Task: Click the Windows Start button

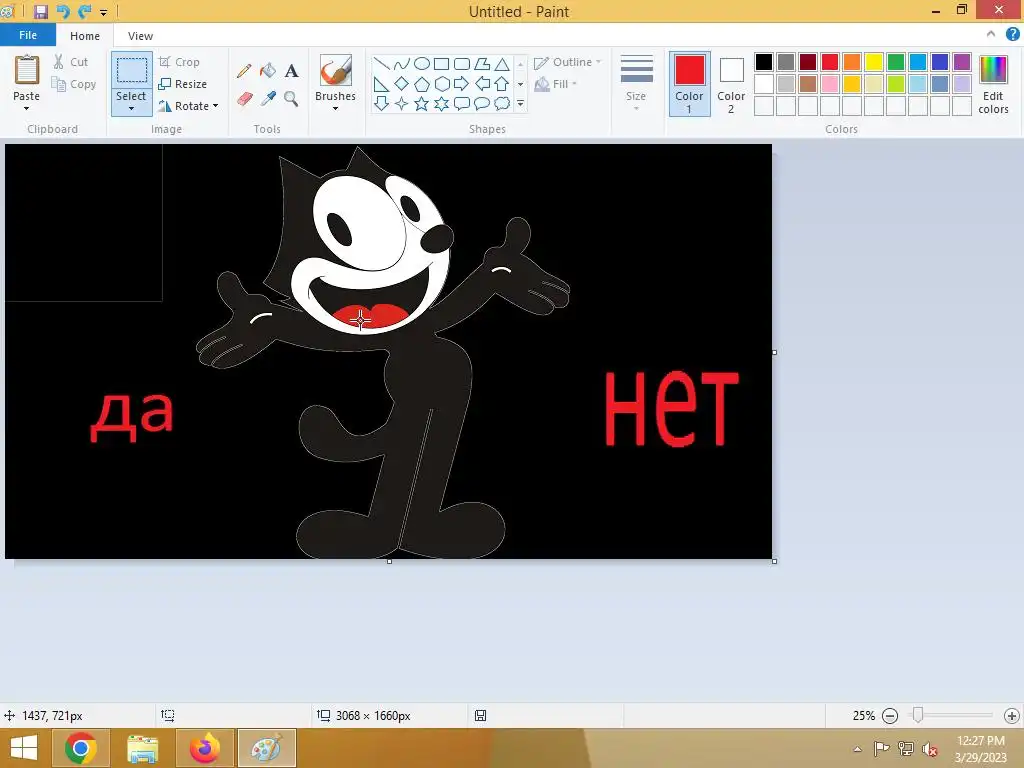Action: [x=24, y=748]
